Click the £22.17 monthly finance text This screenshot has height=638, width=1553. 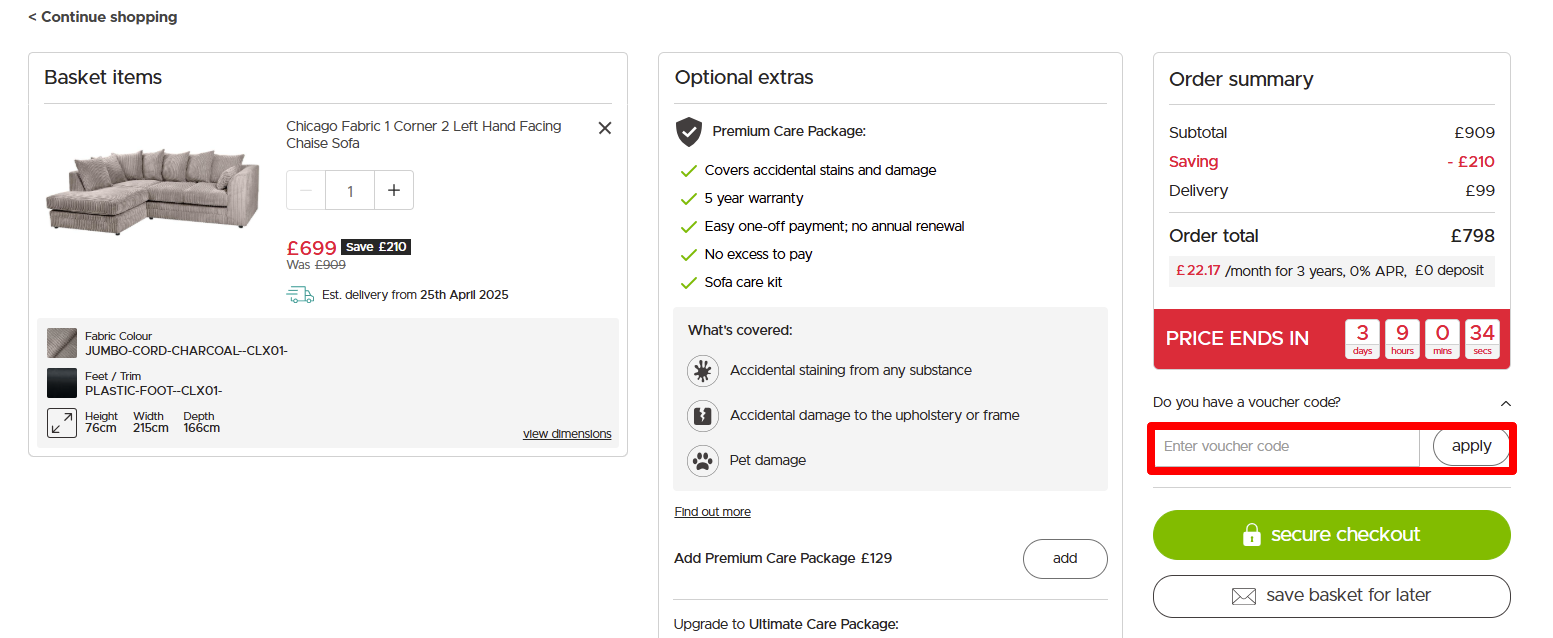click(x=1198, y=270)
